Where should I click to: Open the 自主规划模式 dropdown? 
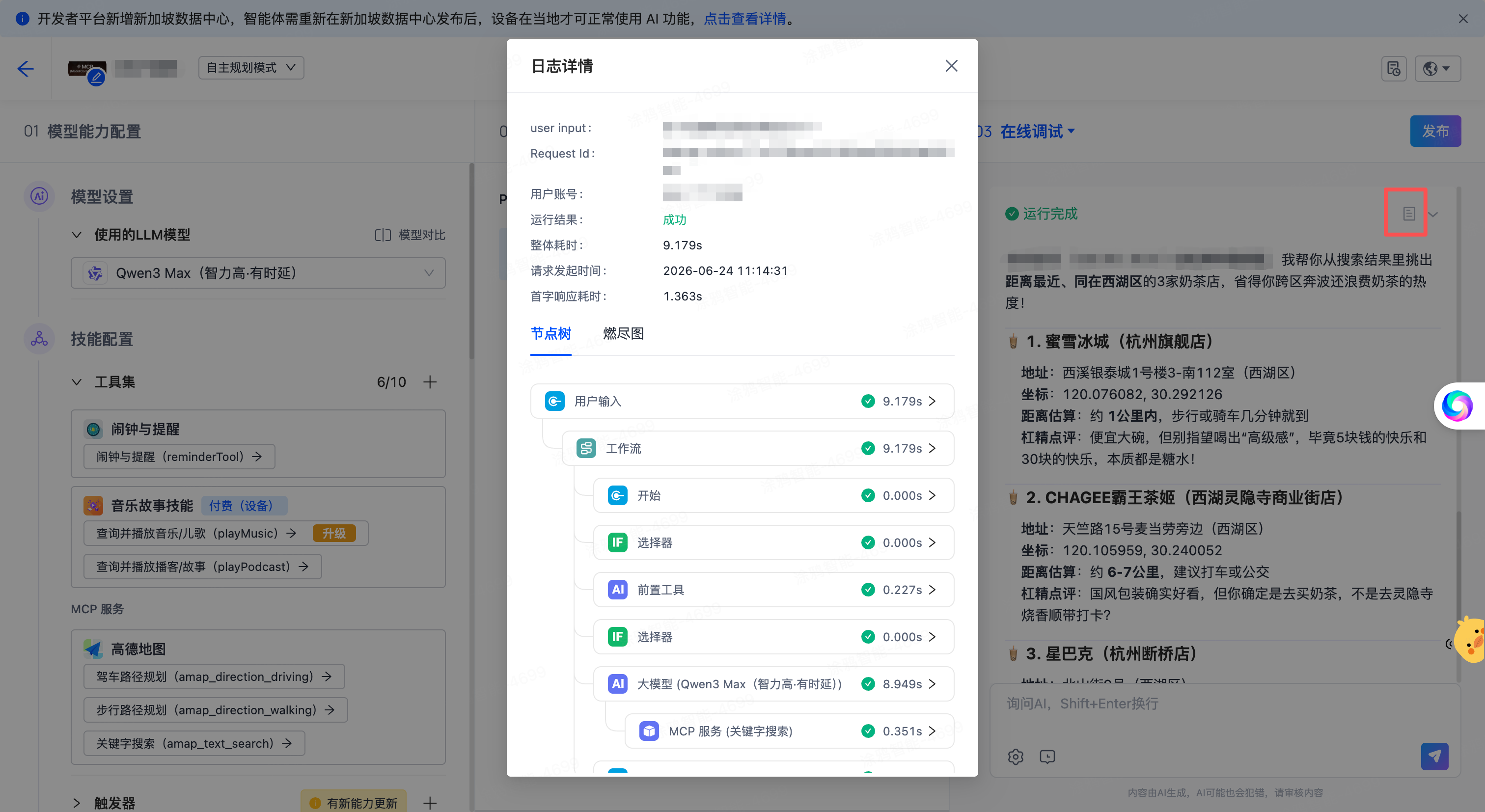coord(251,67)
